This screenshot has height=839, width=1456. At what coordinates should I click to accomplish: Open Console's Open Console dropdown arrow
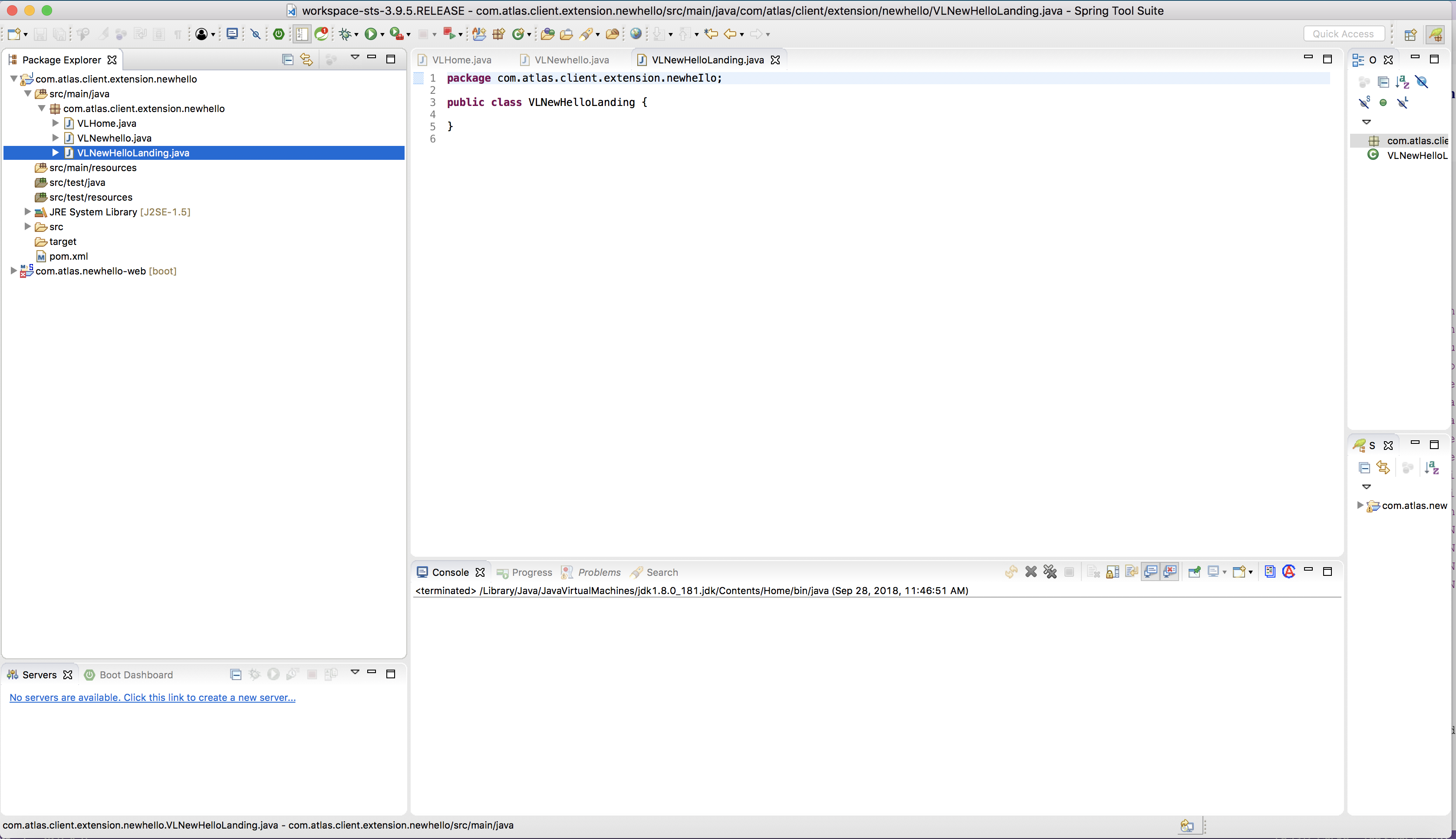coord(1250,572)
